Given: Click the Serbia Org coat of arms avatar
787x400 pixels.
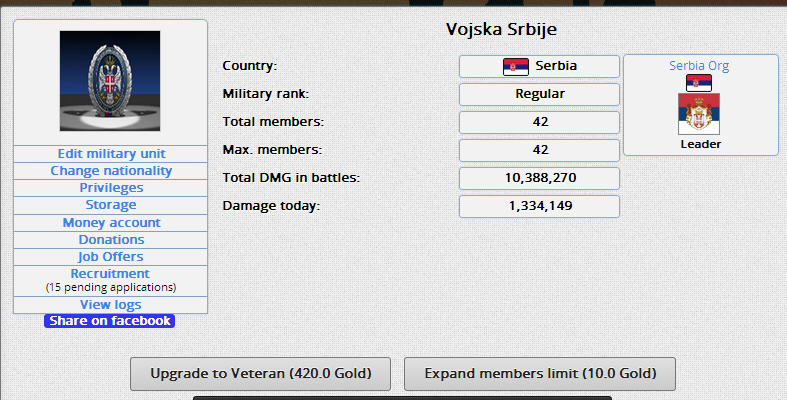Looking at the screenshot, I should coord(699,114).
